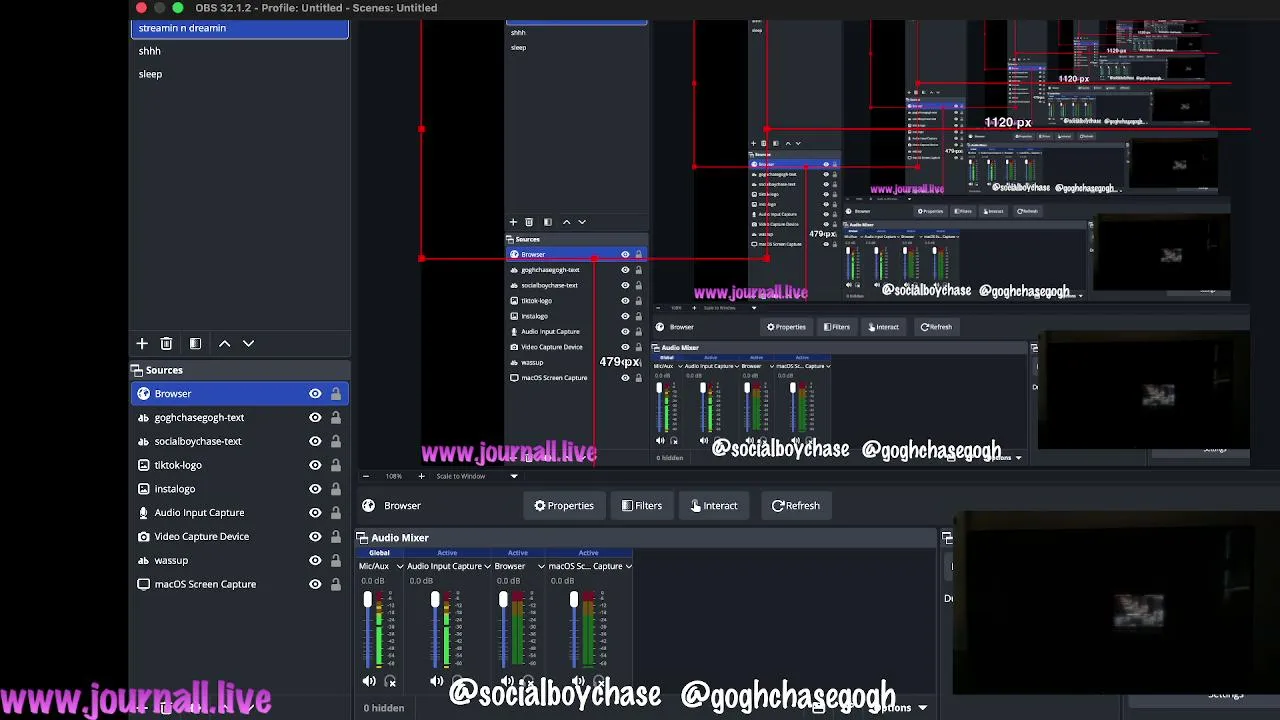1280x720 pixels.
Task: Hide the Video Capture Device source
Action: pos(315,537)
